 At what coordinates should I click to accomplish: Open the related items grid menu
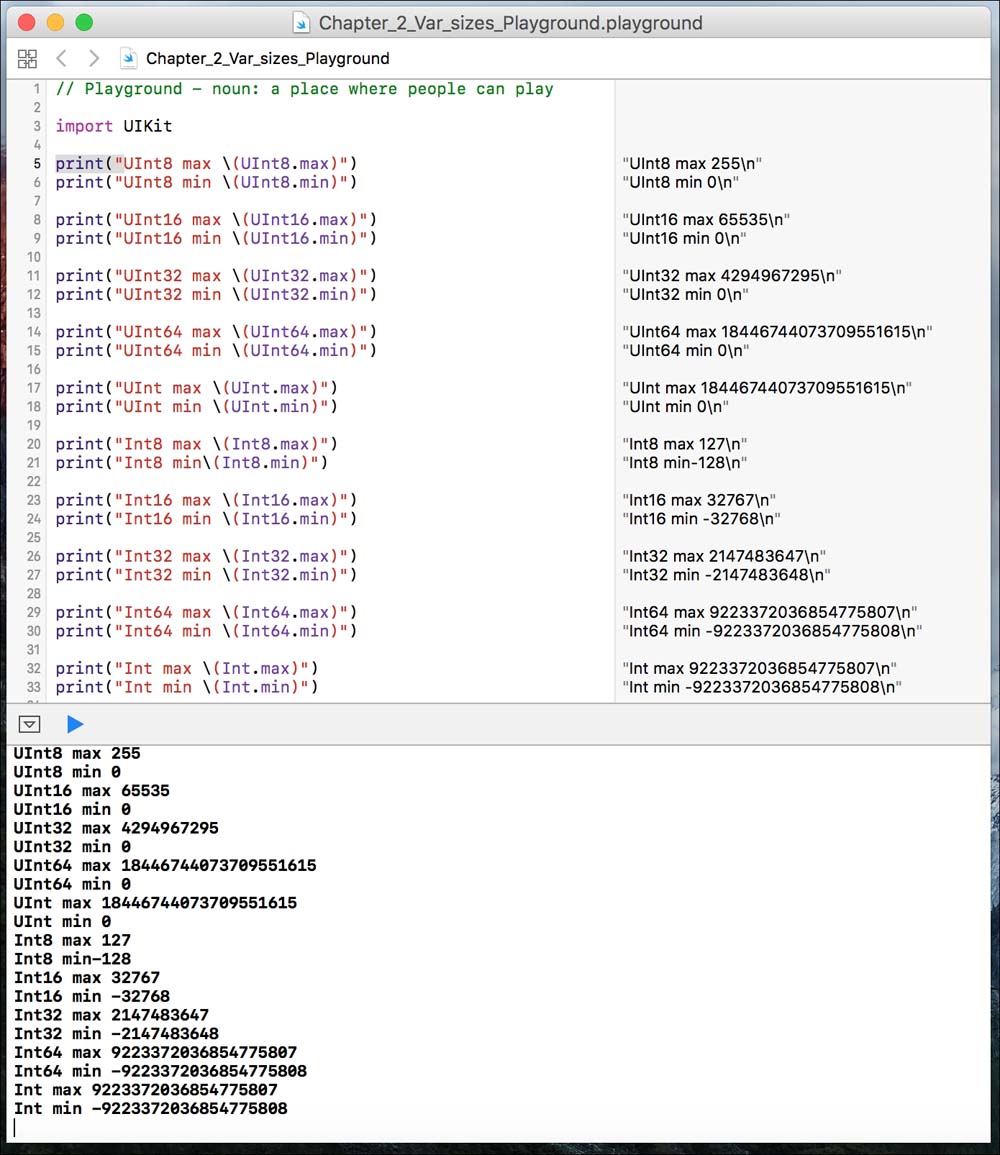pos(27,59)
